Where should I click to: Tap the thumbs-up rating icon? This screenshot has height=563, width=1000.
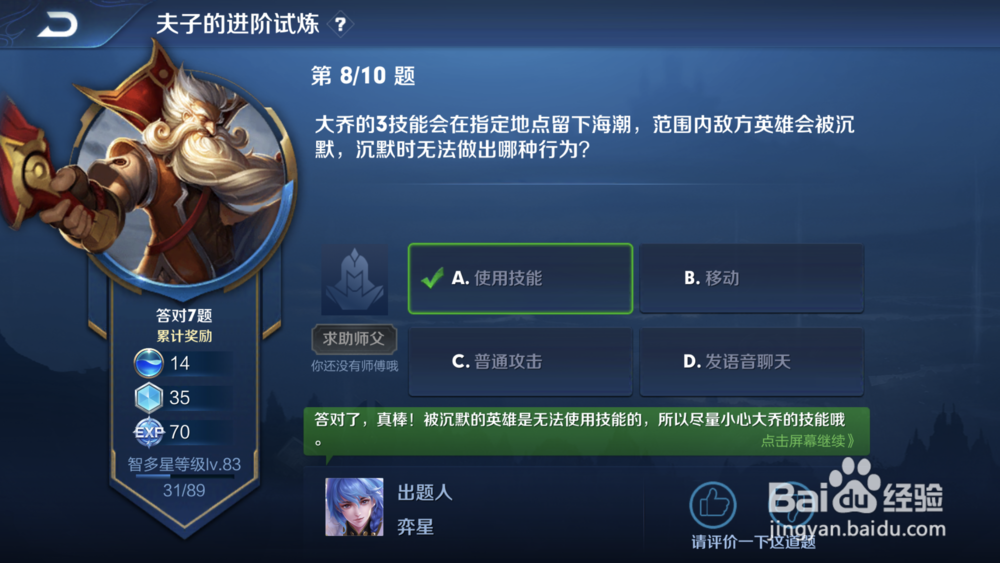pyautogui.click(x=713, y=505)
